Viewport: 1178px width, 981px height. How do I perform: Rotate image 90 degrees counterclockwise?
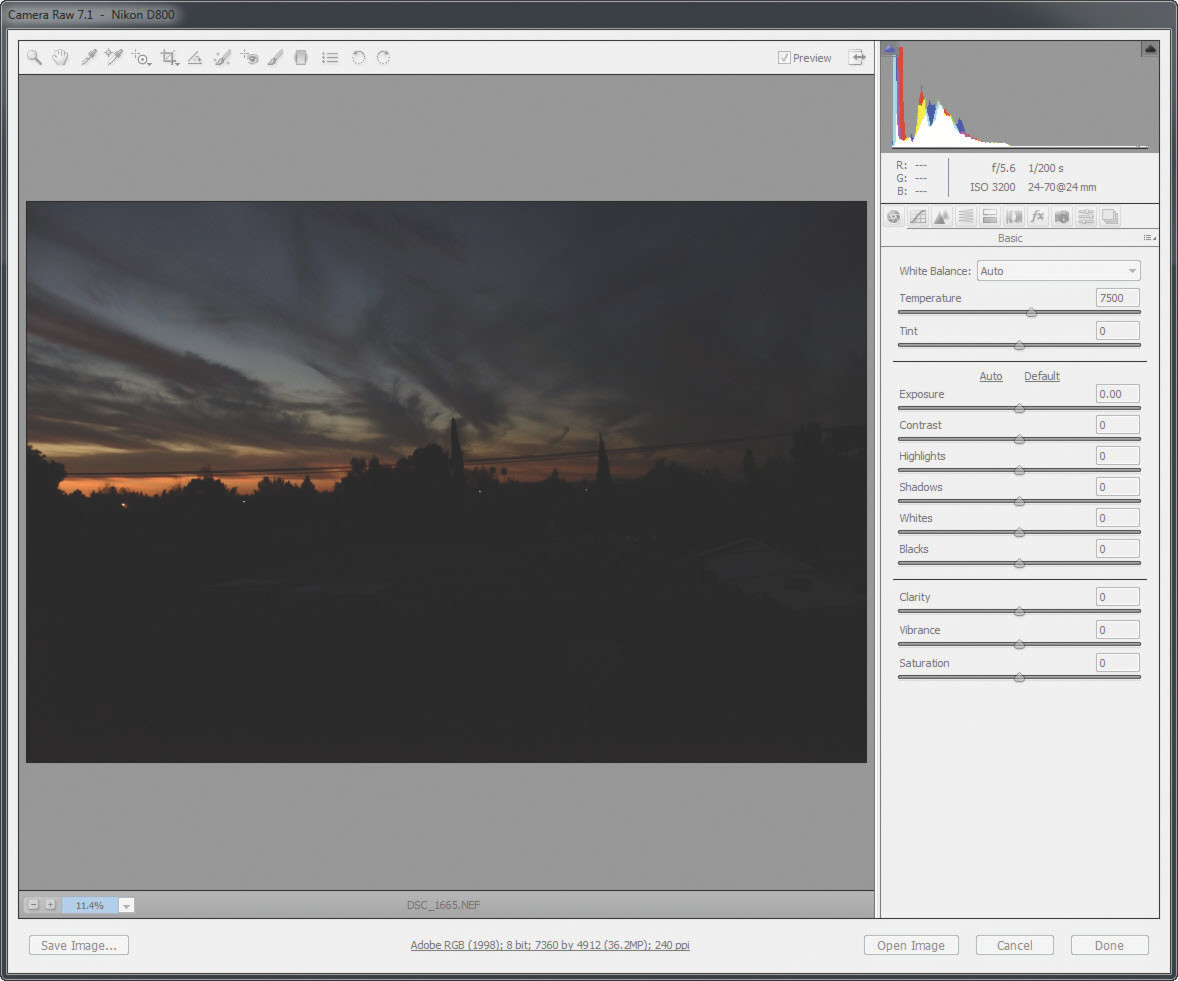tap(358, 58)
